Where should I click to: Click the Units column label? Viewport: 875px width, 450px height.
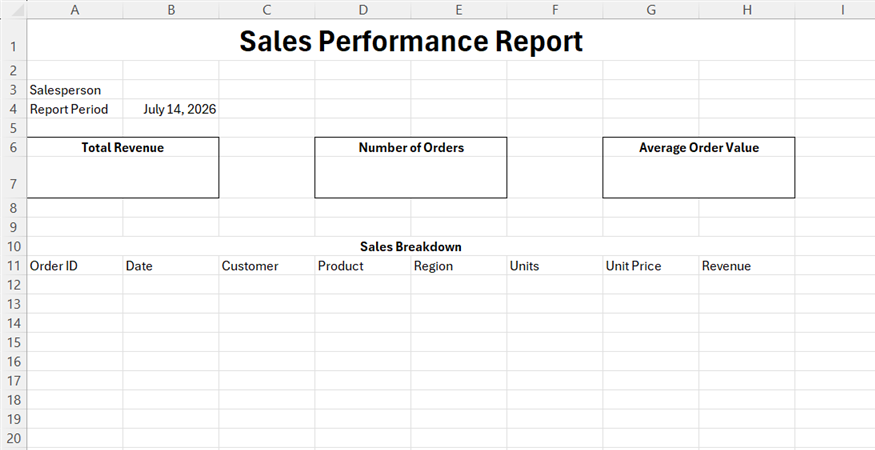point(555,266)
